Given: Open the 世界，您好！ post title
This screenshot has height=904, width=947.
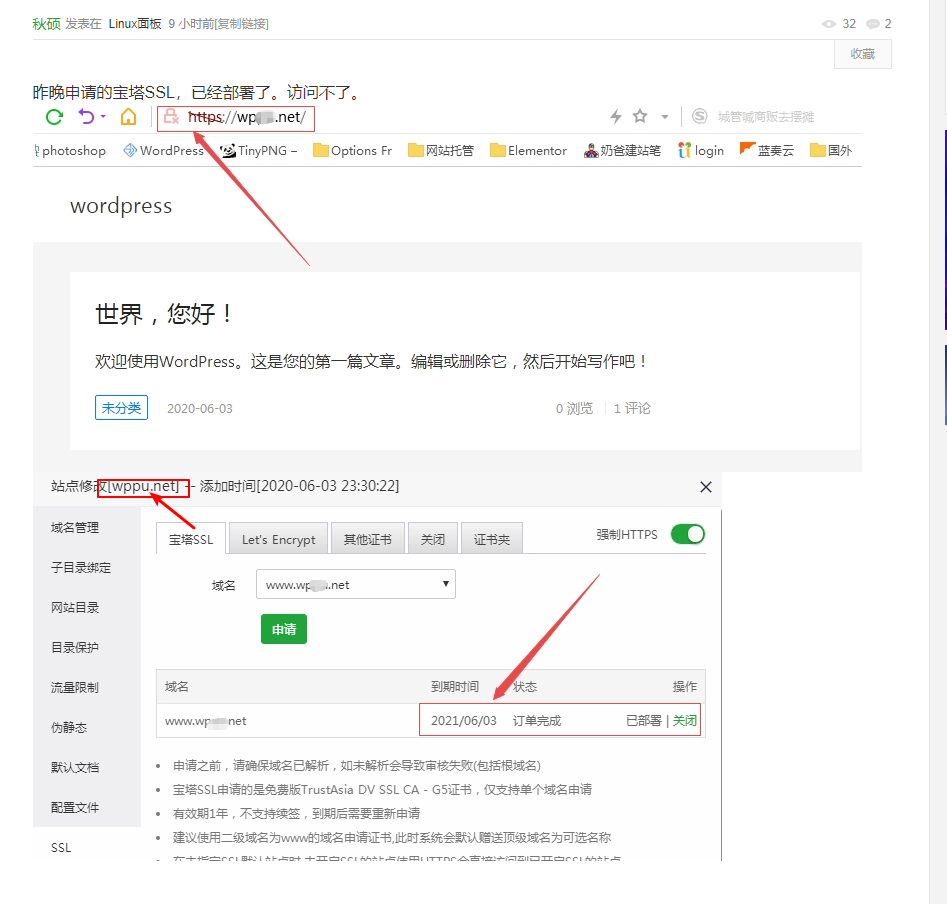Looking at the screenshot, I should [164, 314].
